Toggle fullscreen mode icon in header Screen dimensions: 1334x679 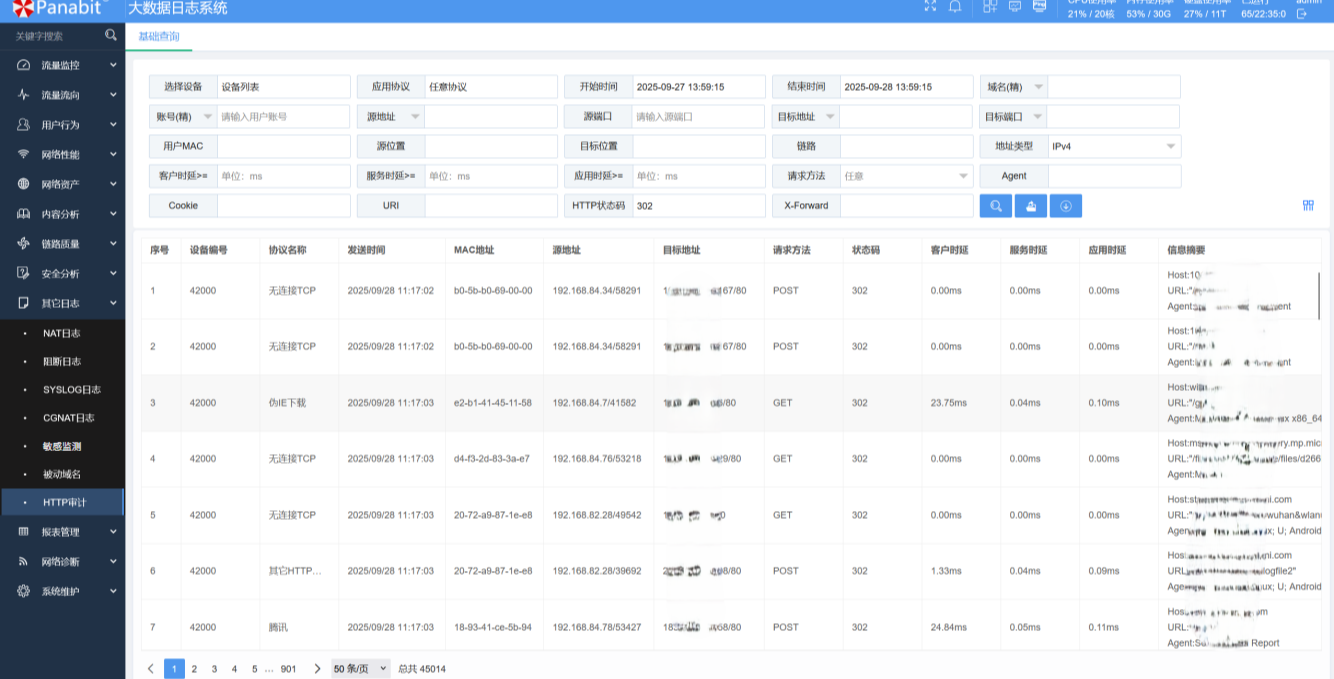click(930, 7)
